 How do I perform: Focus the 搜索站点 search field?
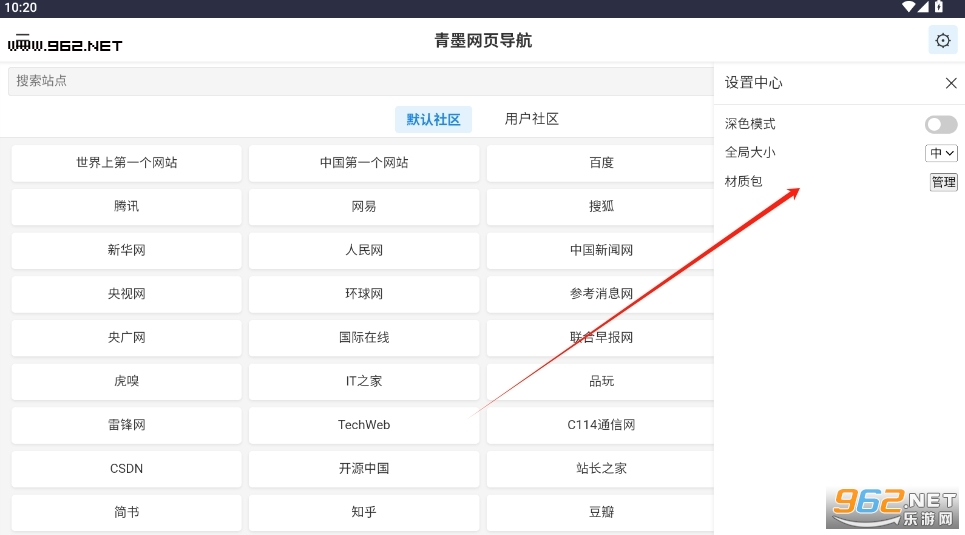click(361, 81)
